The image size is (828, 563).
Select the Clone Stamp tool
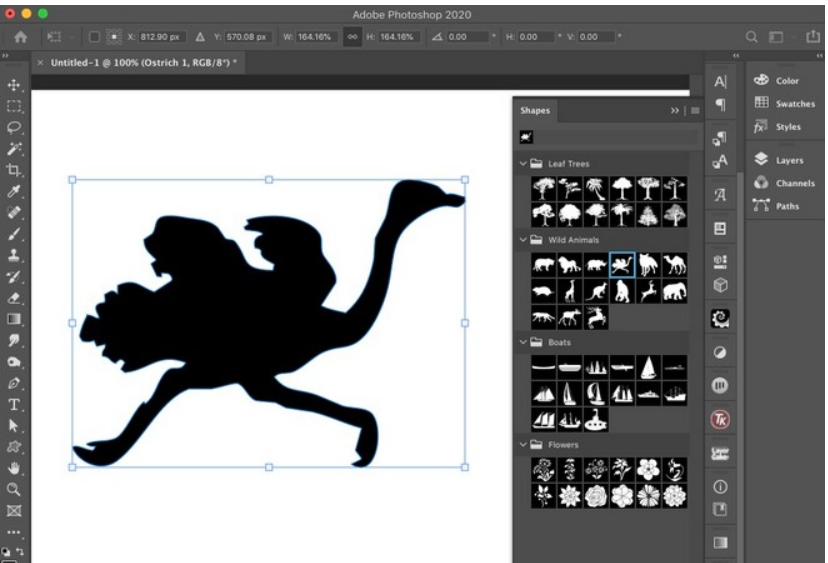[x=14, y=255]
